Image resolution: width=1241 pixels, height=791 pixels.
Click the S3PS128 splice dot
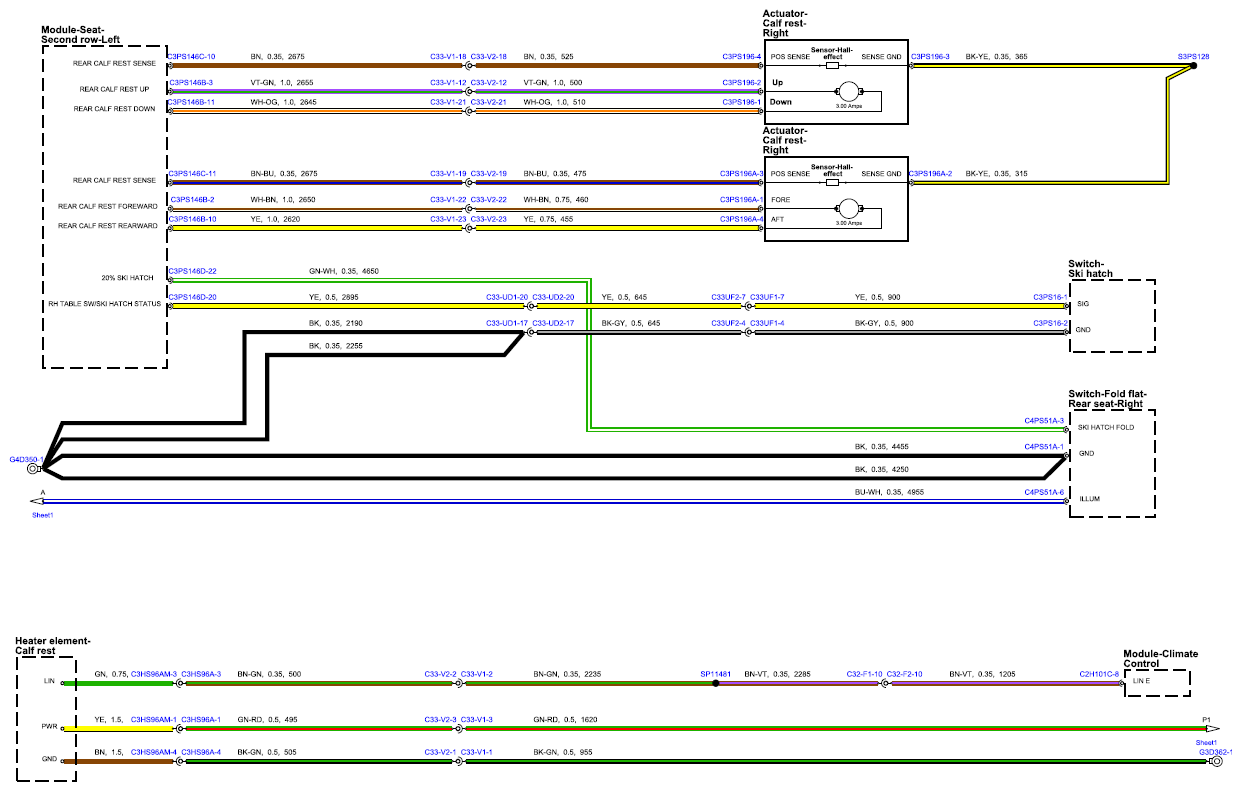(x=1194, y=68)
